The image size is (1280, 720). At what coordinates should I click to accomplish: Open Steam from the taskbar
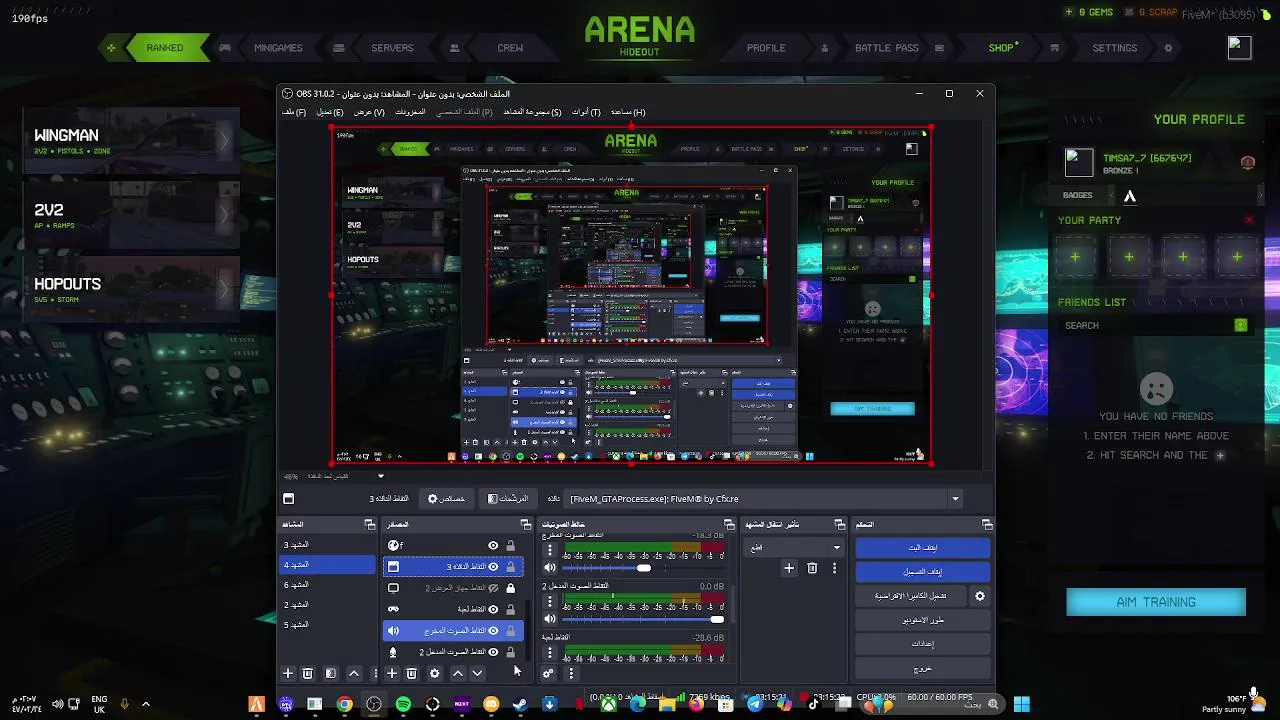click(x=520, y=704)
